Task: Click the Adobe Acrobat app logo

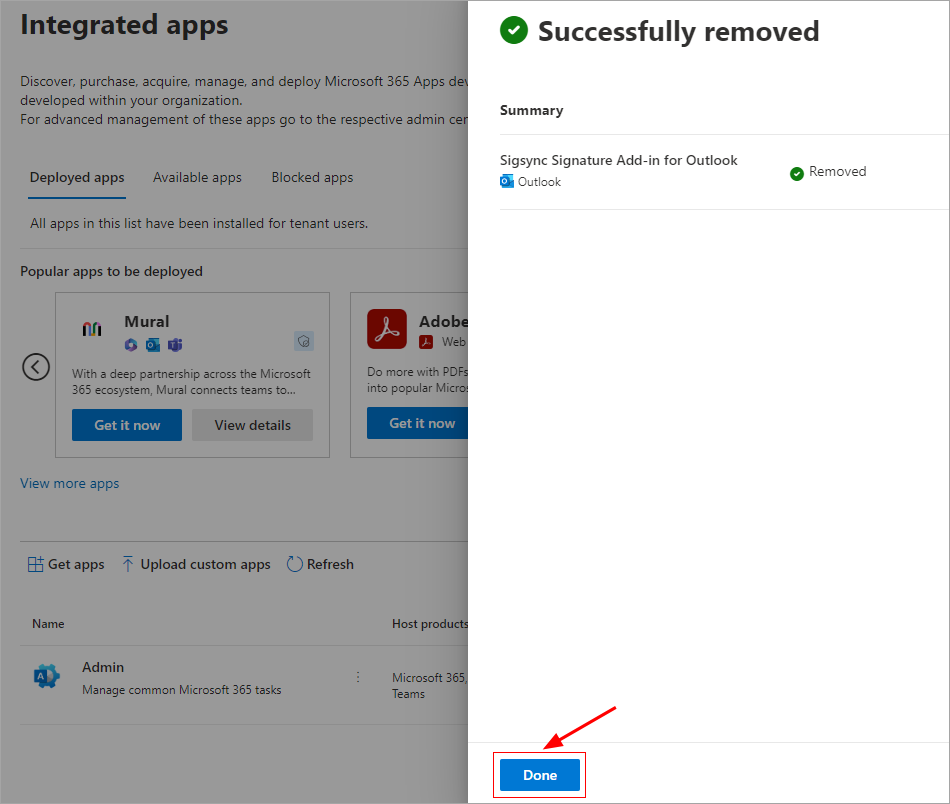Action: (387, 329)
